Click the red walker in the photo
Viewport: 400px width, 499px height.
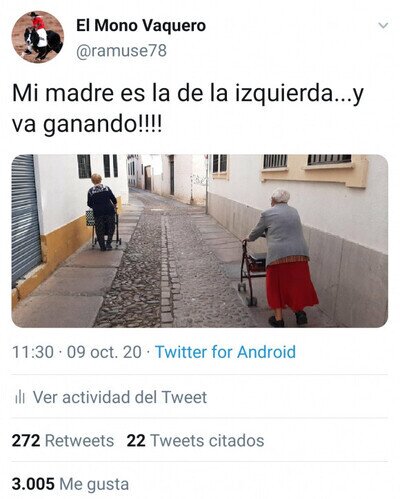tap(252, 272)
